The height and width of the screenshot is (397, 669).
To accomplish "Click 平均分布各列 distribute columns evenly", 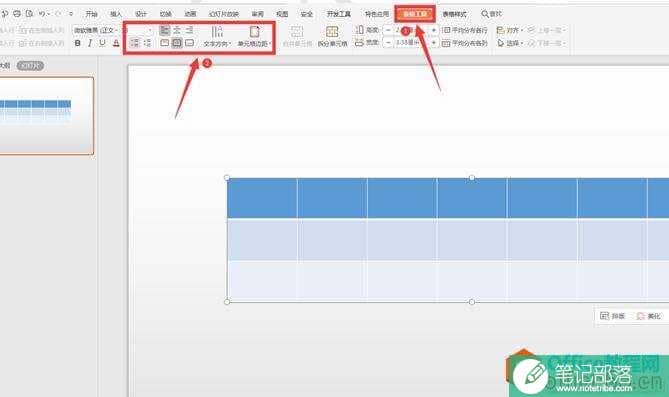I will (x=465, y=43).
